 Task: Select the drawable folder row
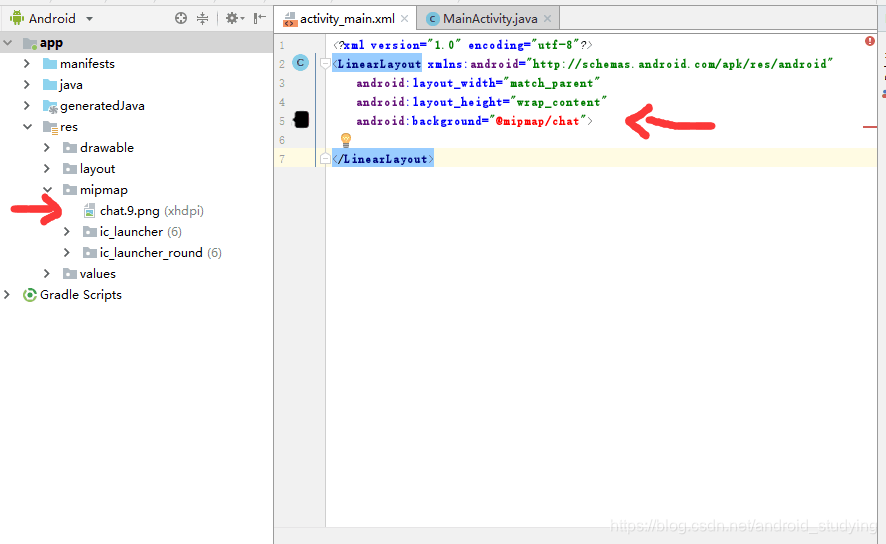tap(136, 147)
